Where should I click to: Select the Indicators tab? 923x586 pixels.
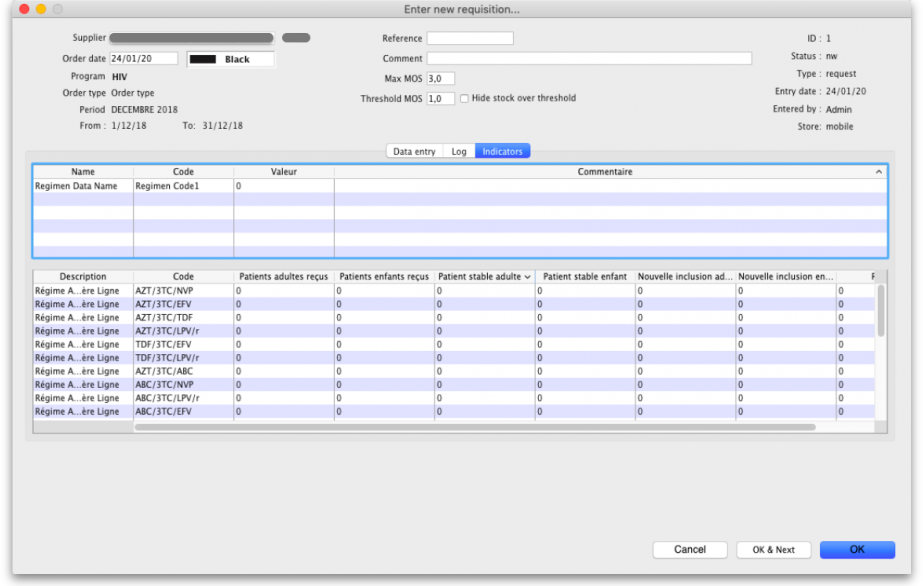502,151
